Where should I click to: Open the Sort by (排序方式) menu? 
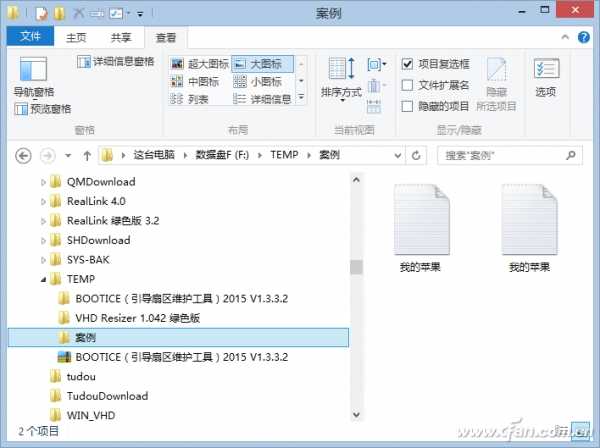point(341,79)
